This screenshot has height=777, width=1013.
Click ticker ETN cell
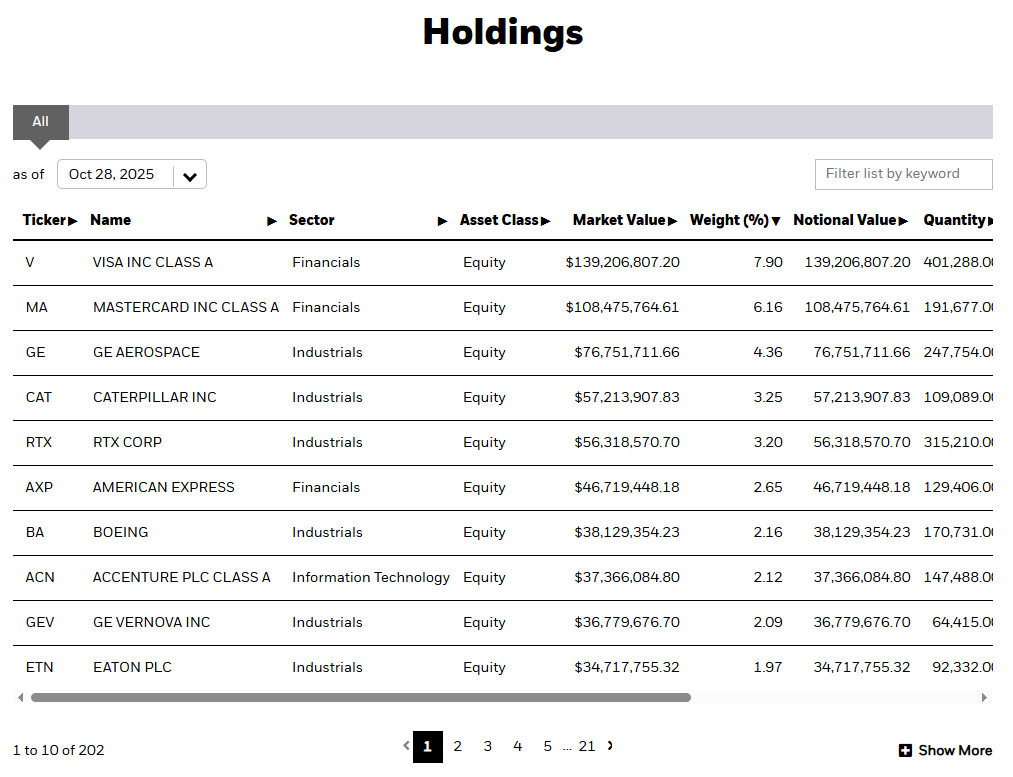[x=39, y=667]
